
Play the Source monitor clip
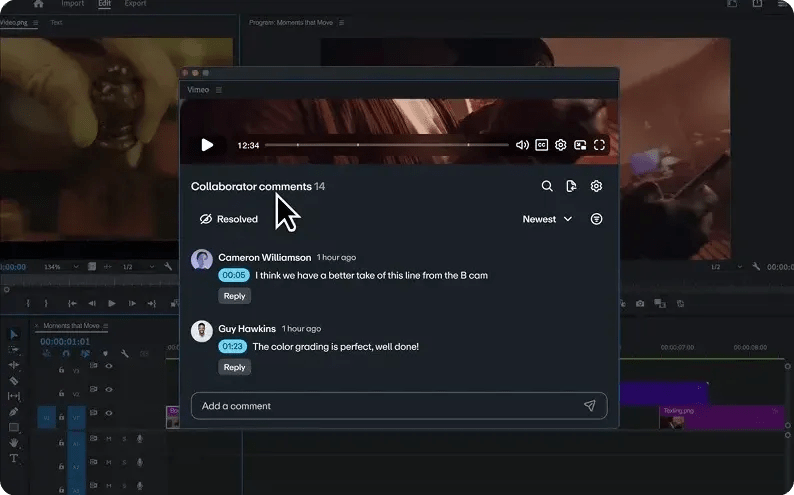pyautogui.click(x=112, y=304)
